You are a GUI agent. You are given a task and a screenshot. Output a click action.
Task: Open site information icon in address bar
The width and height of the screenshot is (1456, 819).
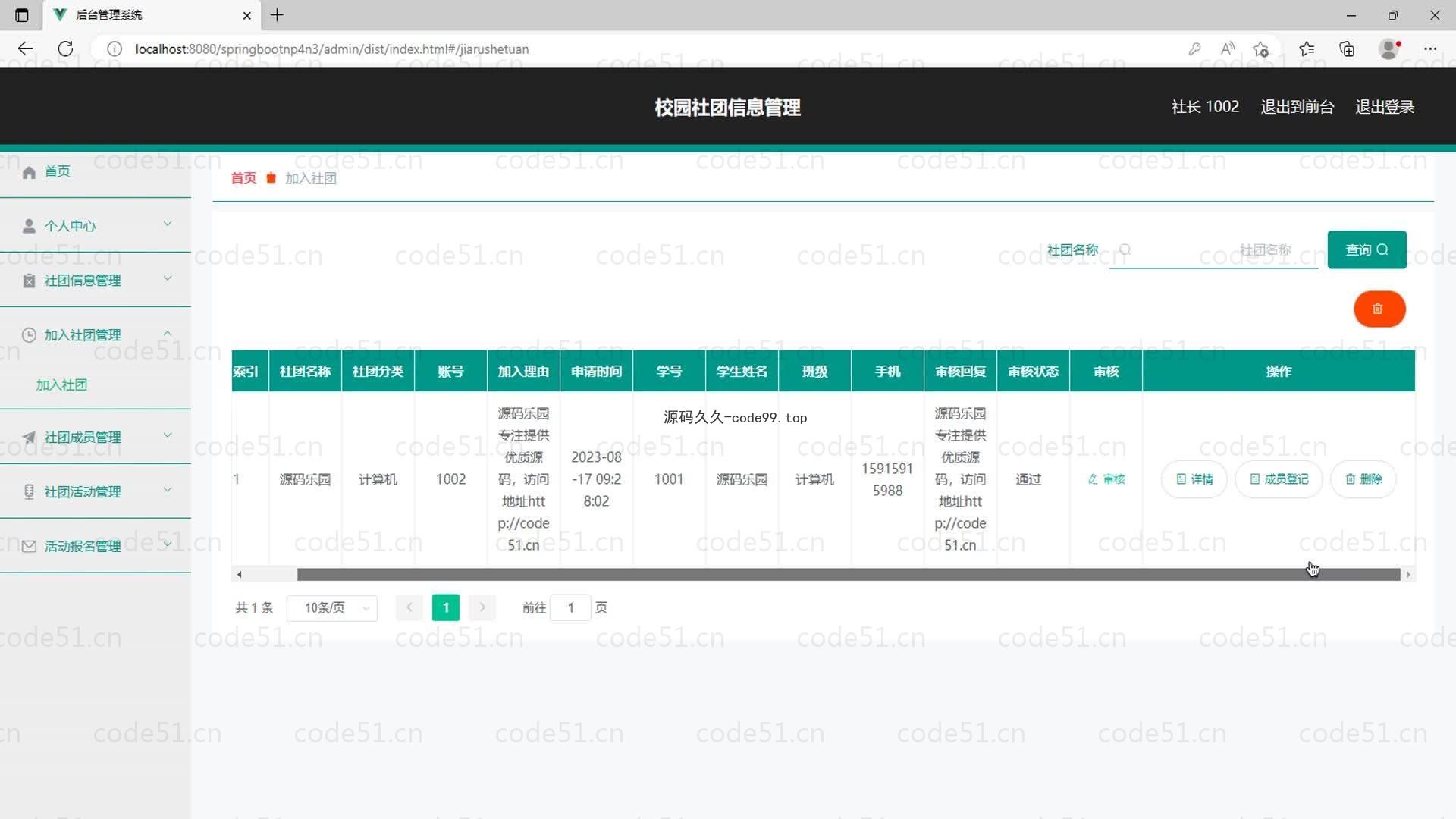(x=115, y=49)
